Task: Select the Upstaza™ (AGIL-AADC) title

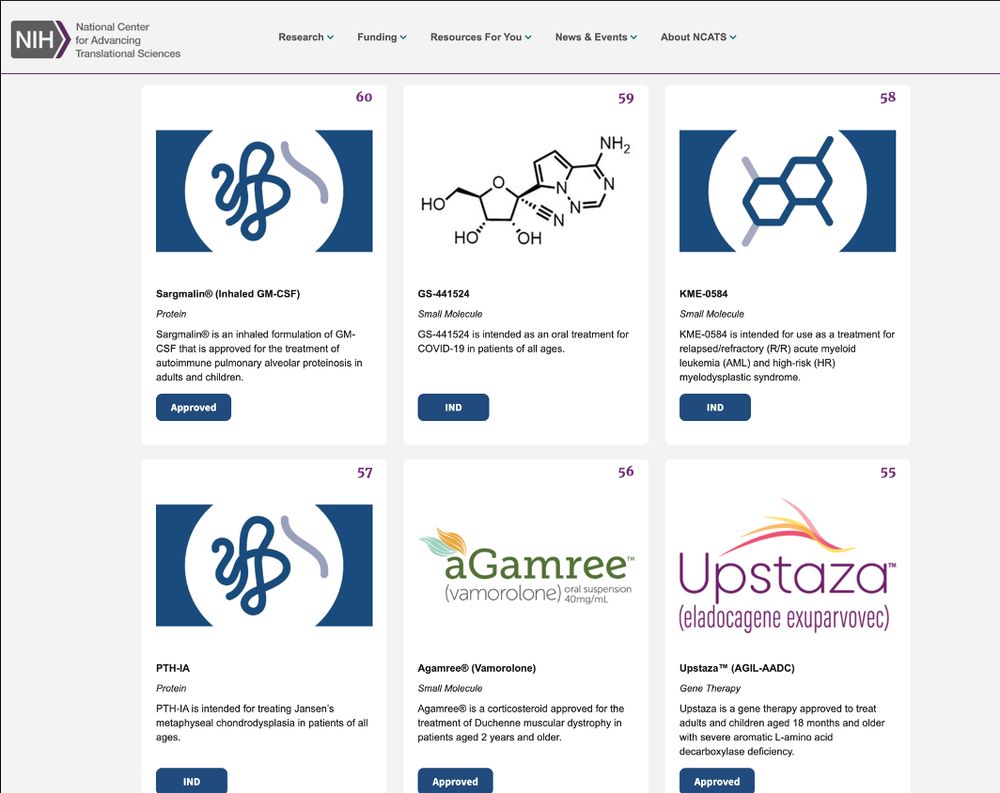Action: pos(737,668)
